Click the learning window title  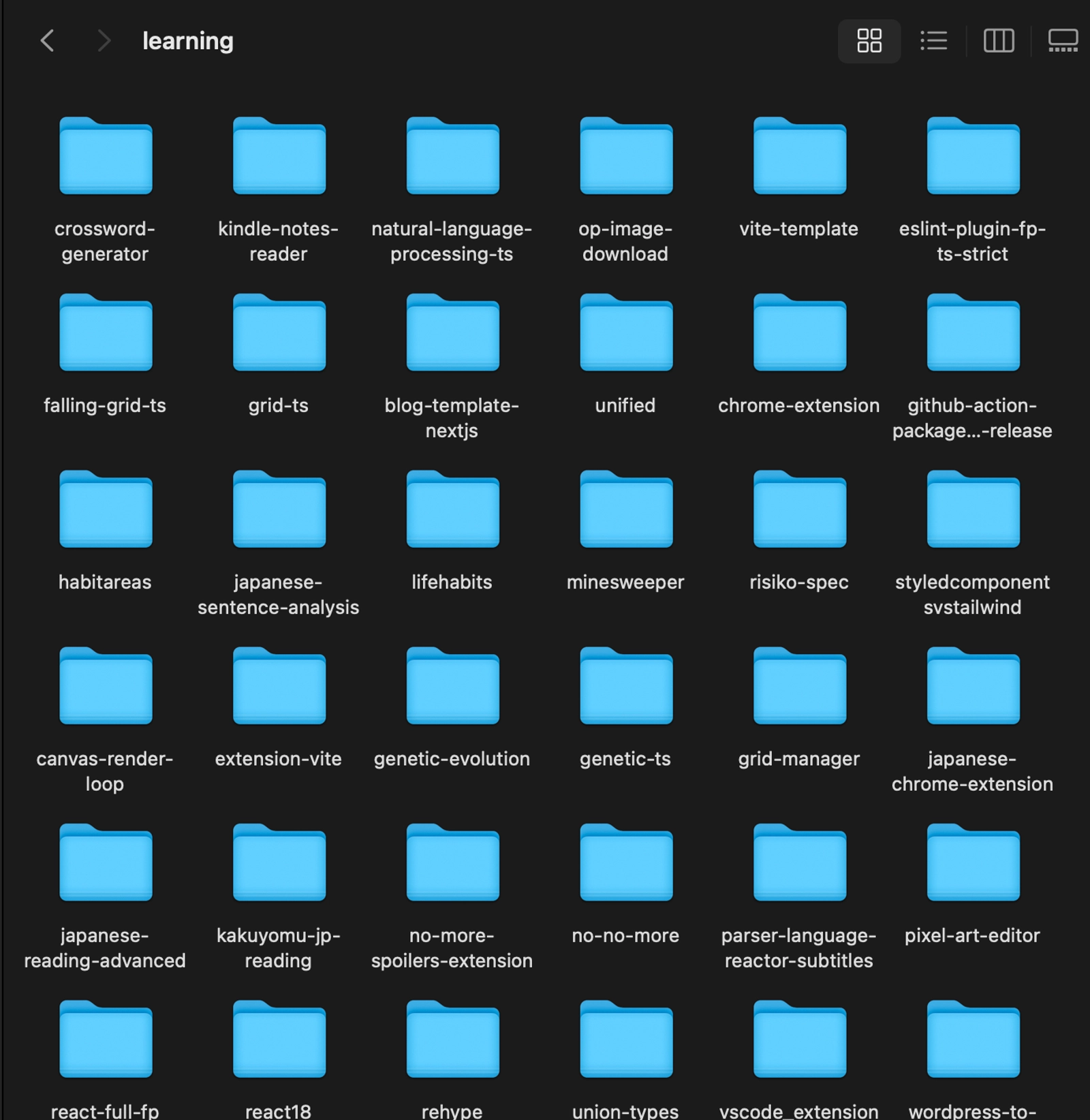coord(187,41)
